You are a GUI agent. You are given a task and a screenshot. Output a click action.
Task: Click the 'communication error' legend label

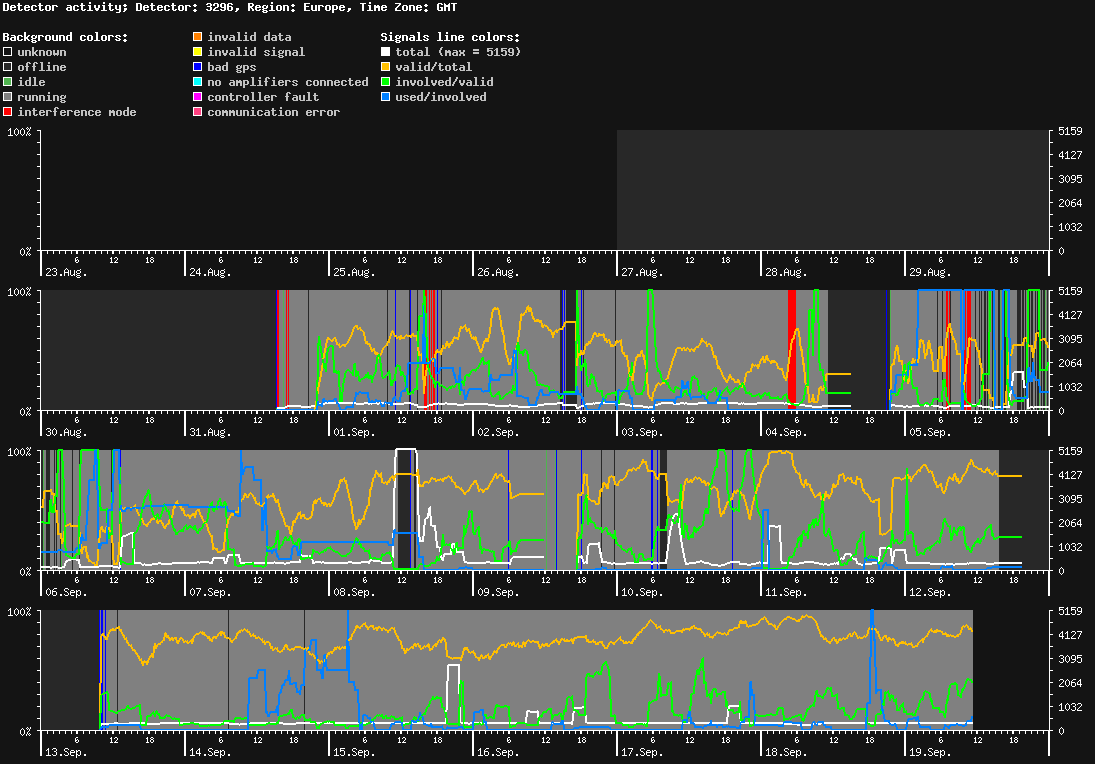click(x=274, y=112)
